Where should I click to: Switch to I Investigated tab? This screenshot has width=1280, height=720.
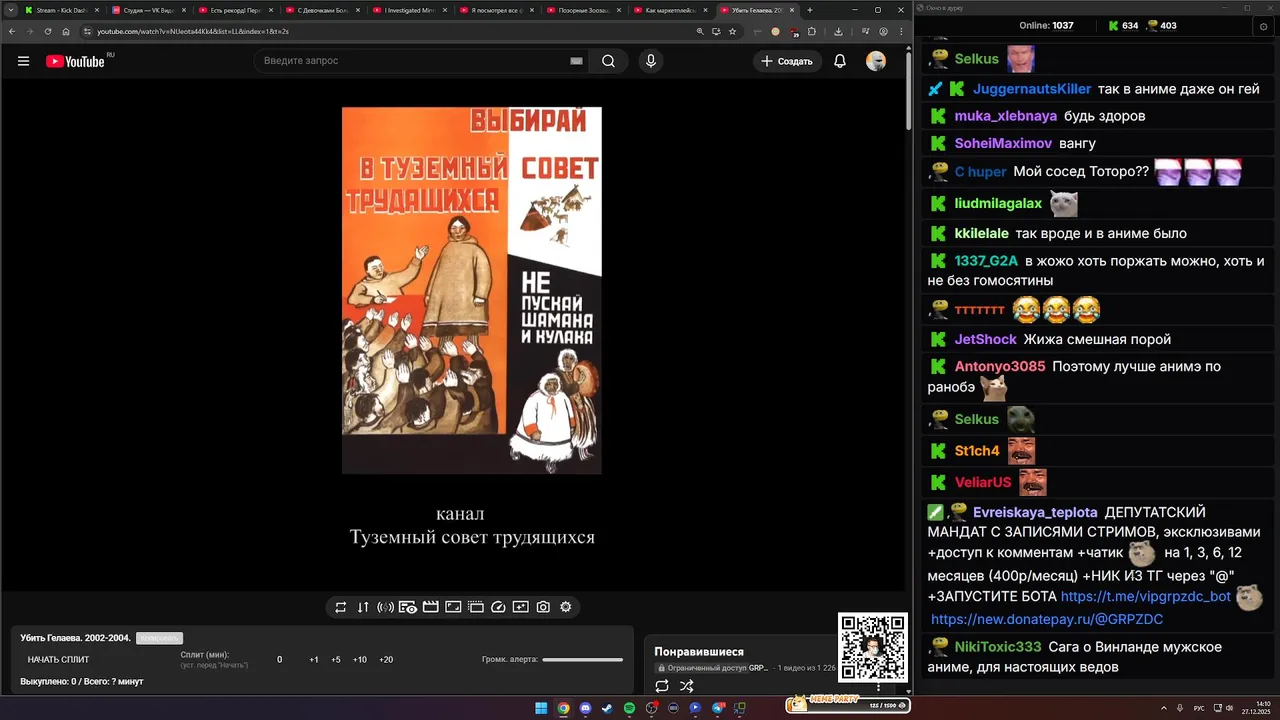(x=409, y=10)
